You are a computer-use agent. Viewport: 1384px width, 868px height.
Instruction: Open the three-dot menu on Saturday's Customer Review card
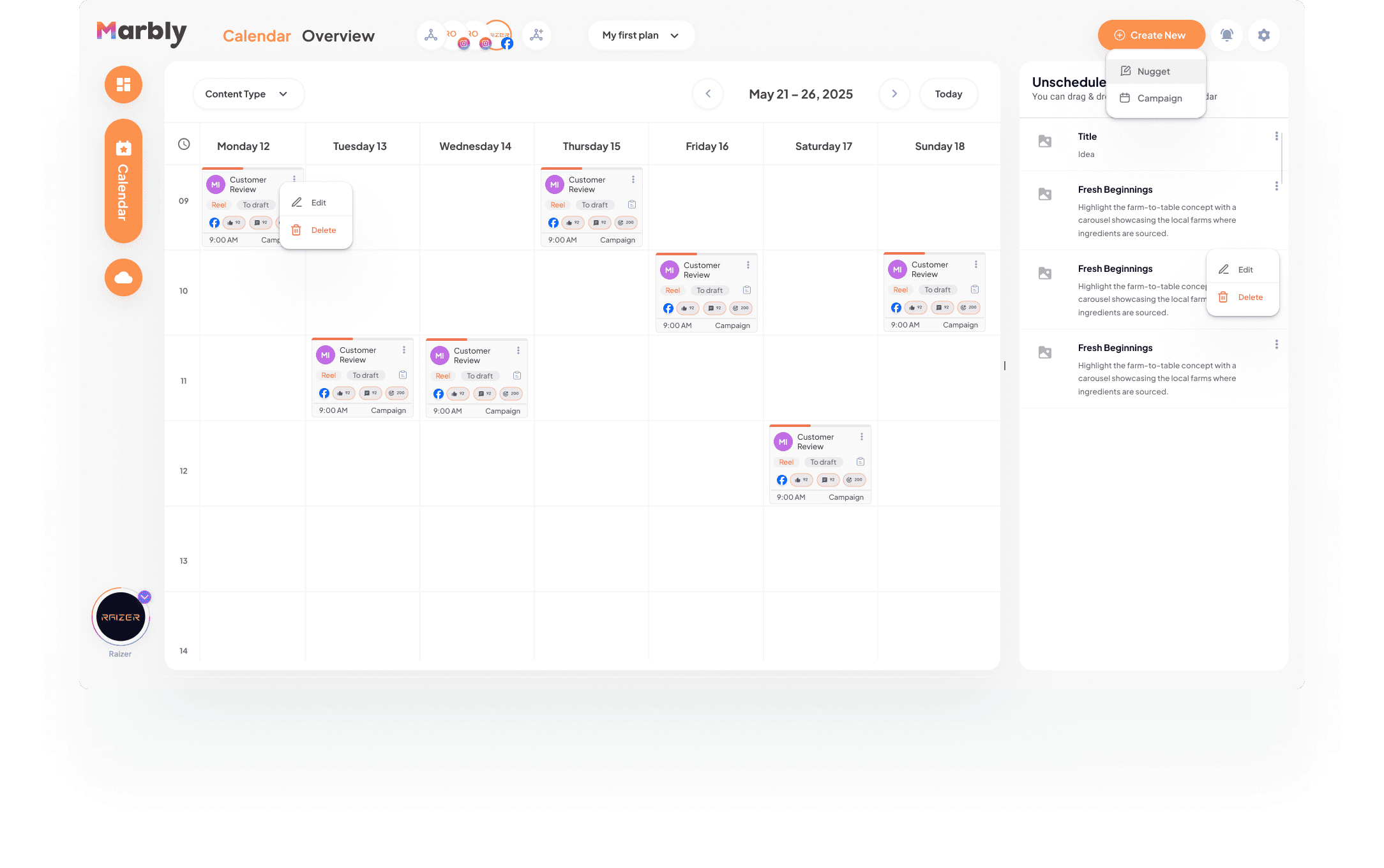click(x=861, y=437)
